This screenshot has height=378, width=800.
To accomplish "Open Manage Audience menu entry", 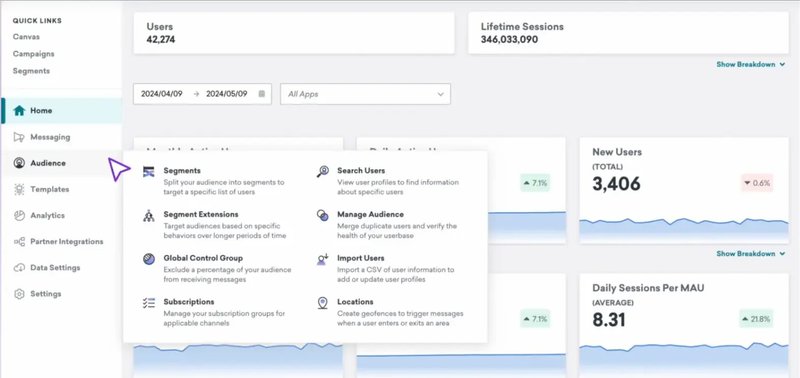I will click(370, 214).
